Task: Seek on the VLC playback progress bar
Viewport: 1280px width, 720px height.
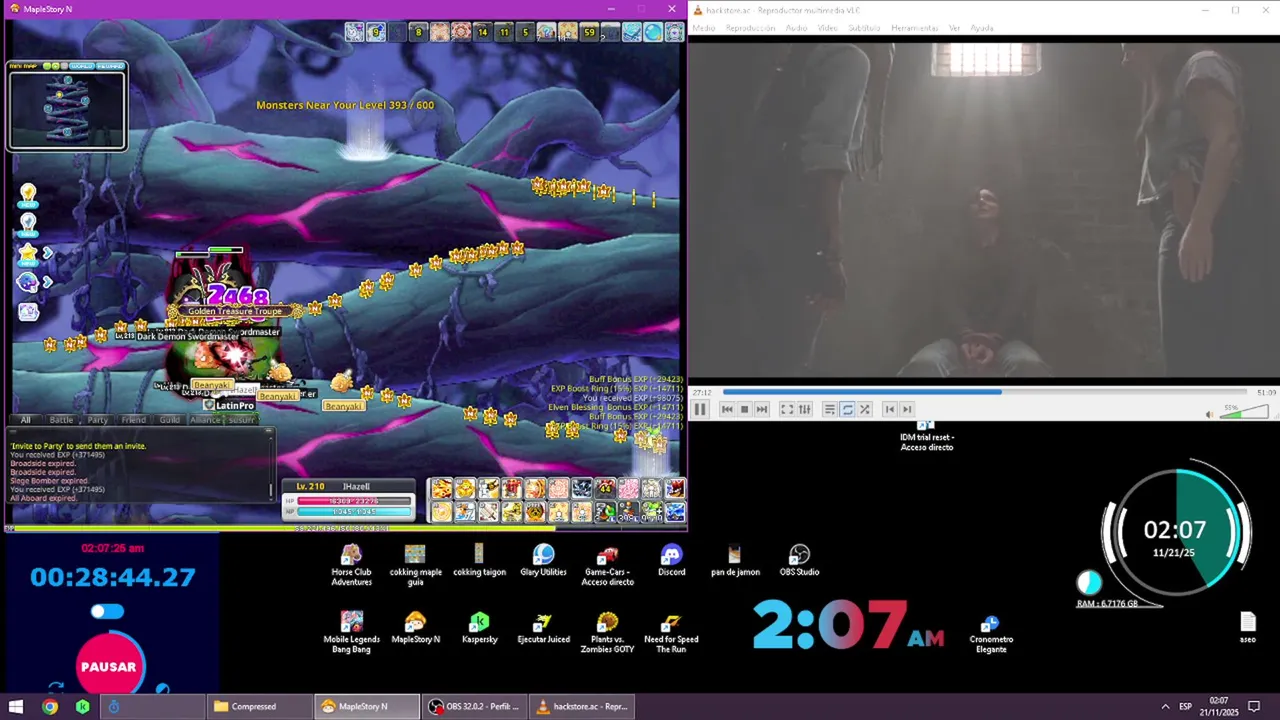Action: point(984,392)
